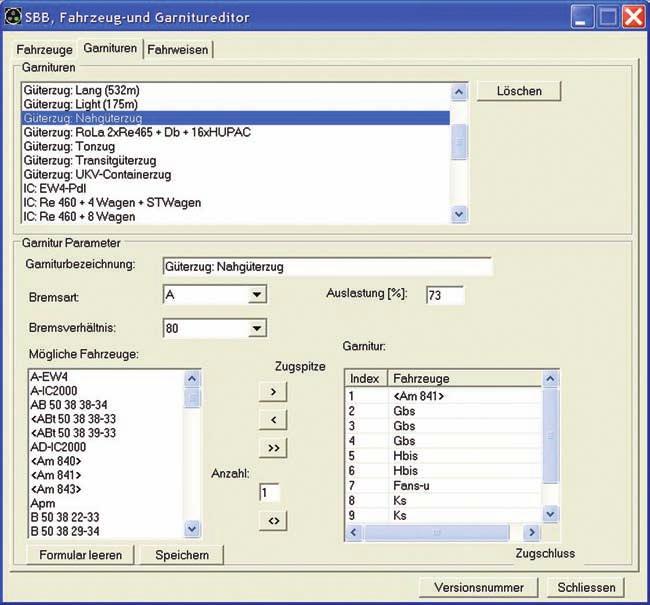Click the Garnituren list scrollbar thumb
The width and height of the screenshot is (650, 605).
(x=459, y=142)
